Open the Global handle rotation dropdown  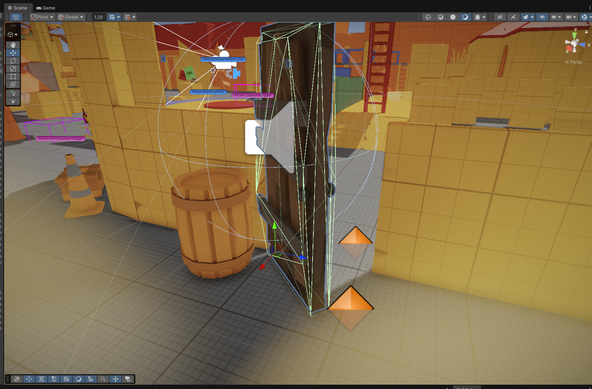tap(71, 17)
